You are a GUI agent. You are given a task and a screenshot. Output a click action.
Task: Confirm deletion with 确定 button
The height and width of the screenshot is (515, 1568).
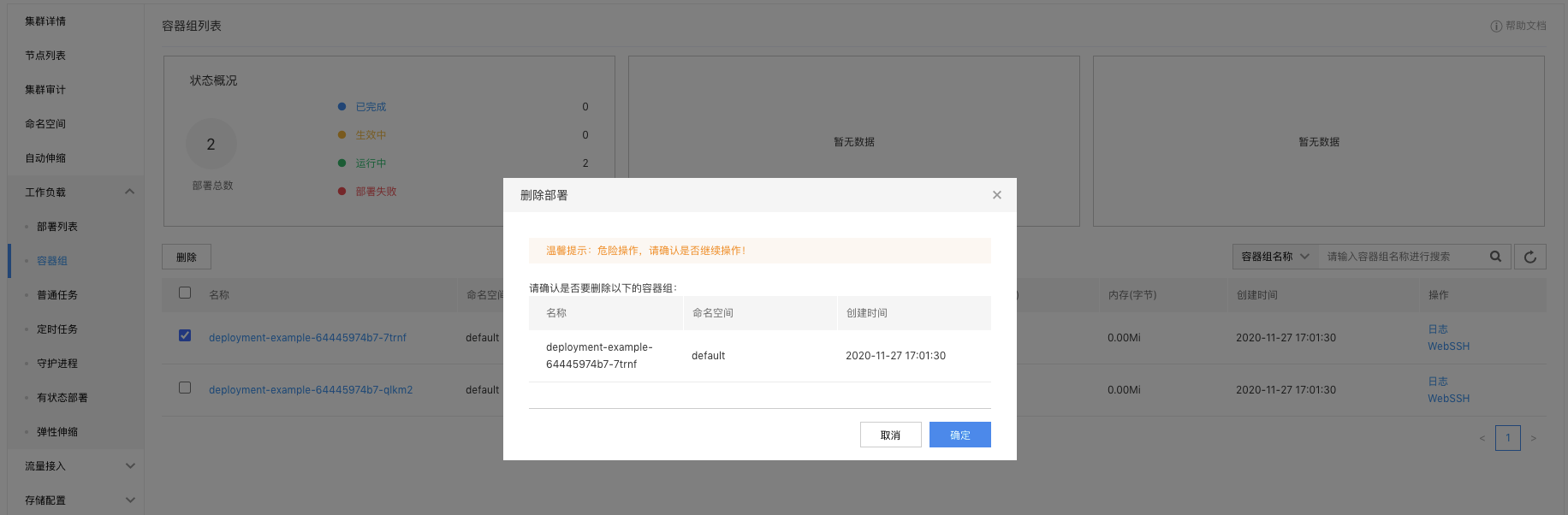click(960, 435)
